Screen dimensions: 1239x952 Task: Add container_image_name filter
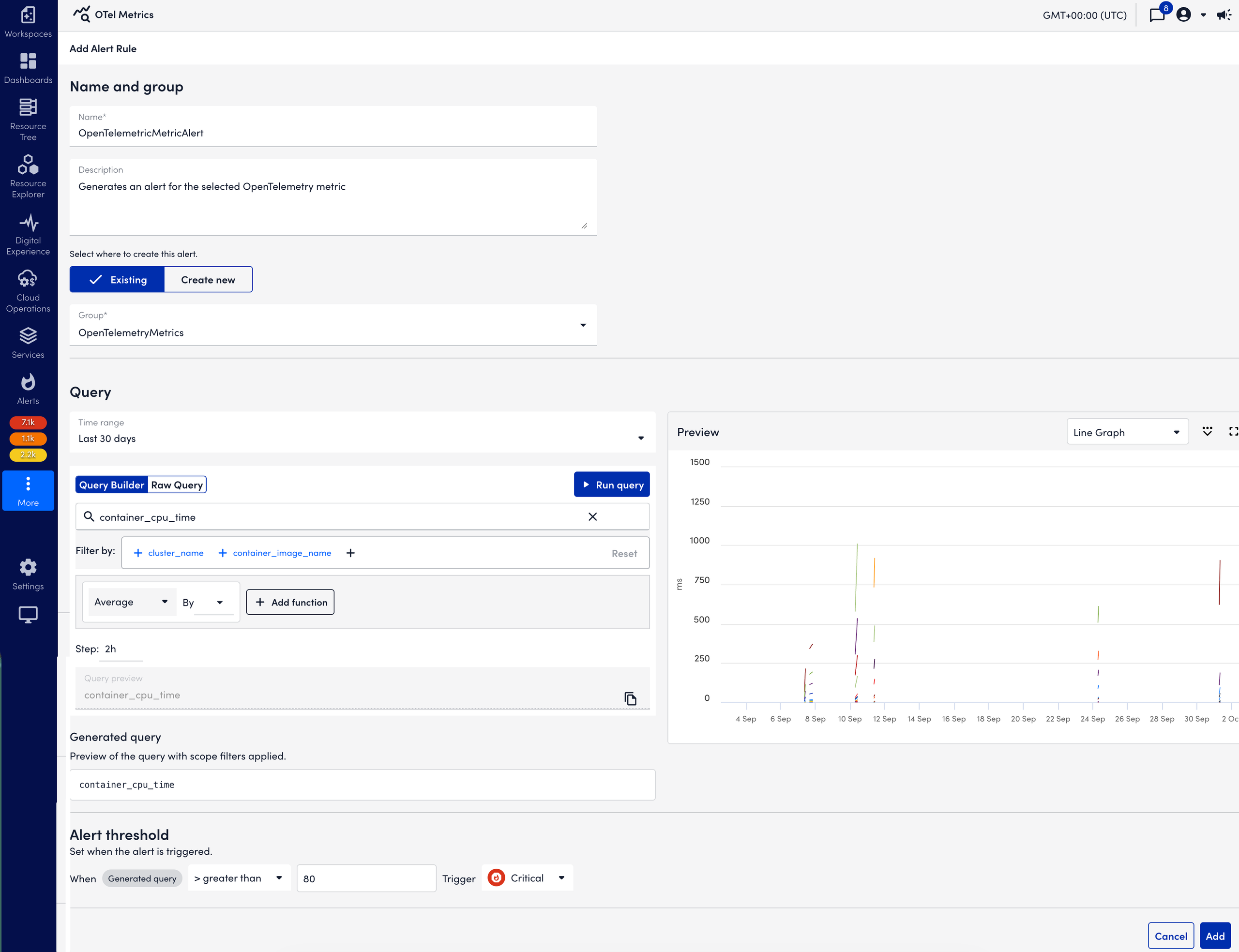click(x=275, y=553)
